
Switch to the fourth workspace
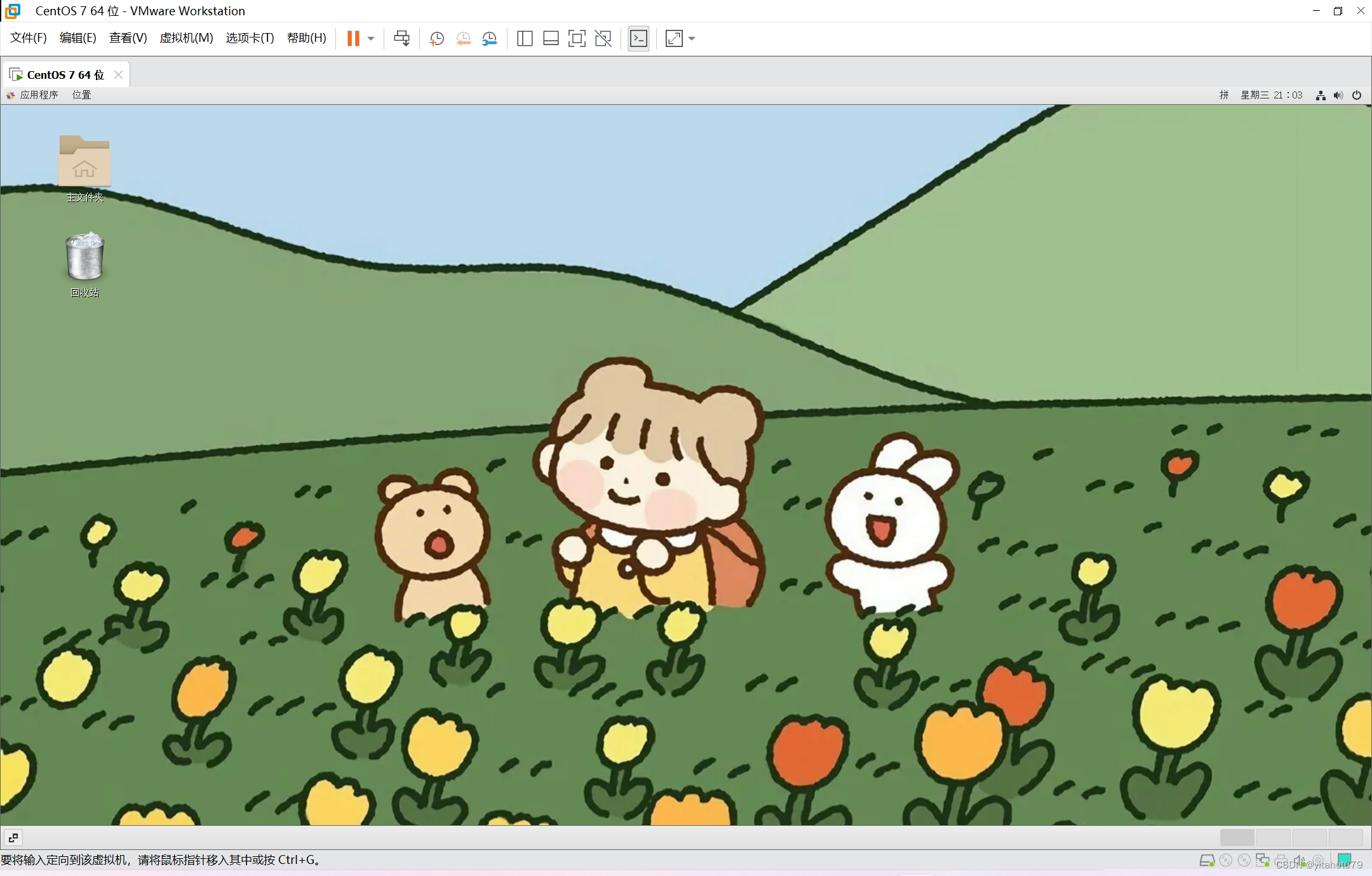pos(1346,837)
